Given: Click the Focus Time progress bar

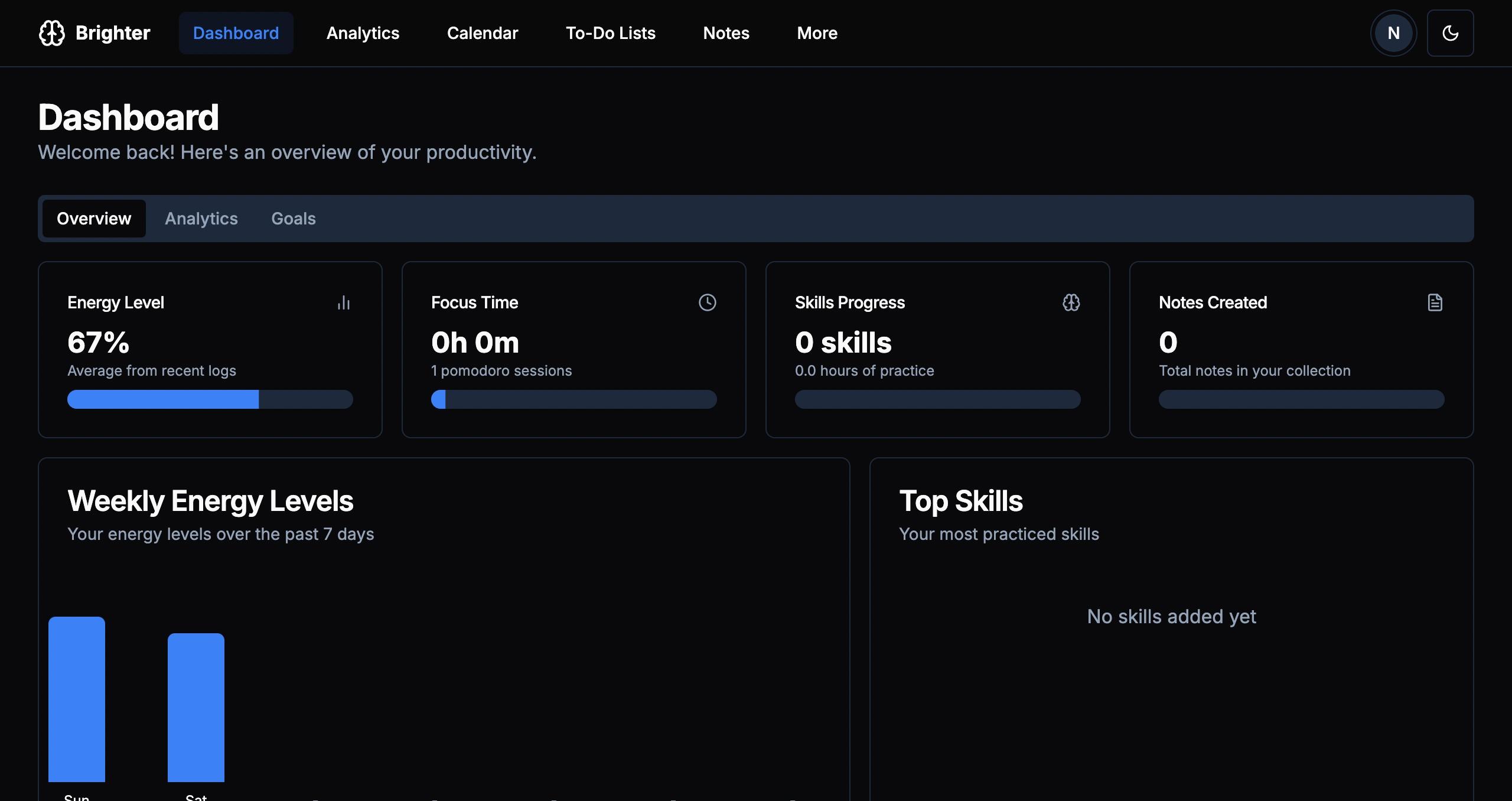Looking at the screenshot, I should pyautogui.click(x=574, y=399).
